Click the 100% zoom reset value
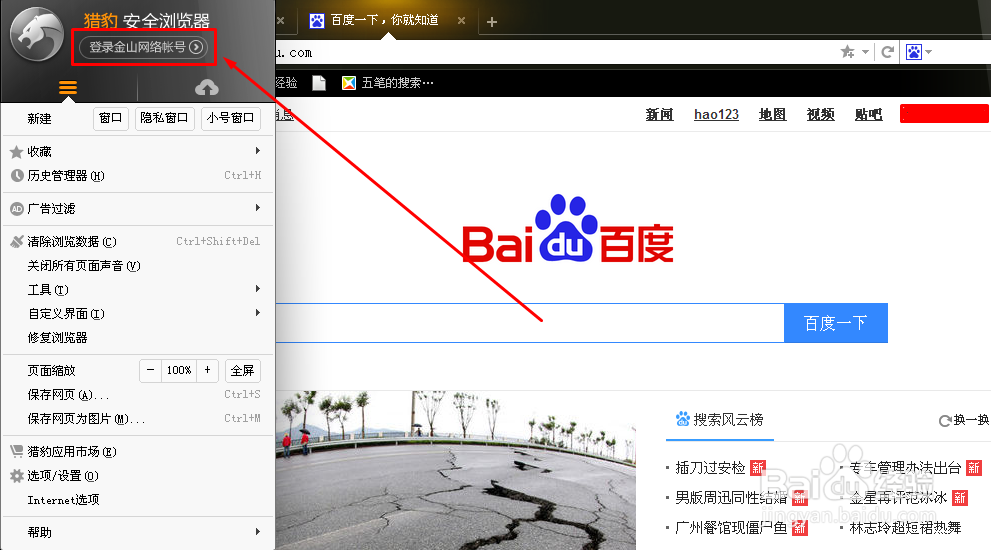 coord(179,370)
